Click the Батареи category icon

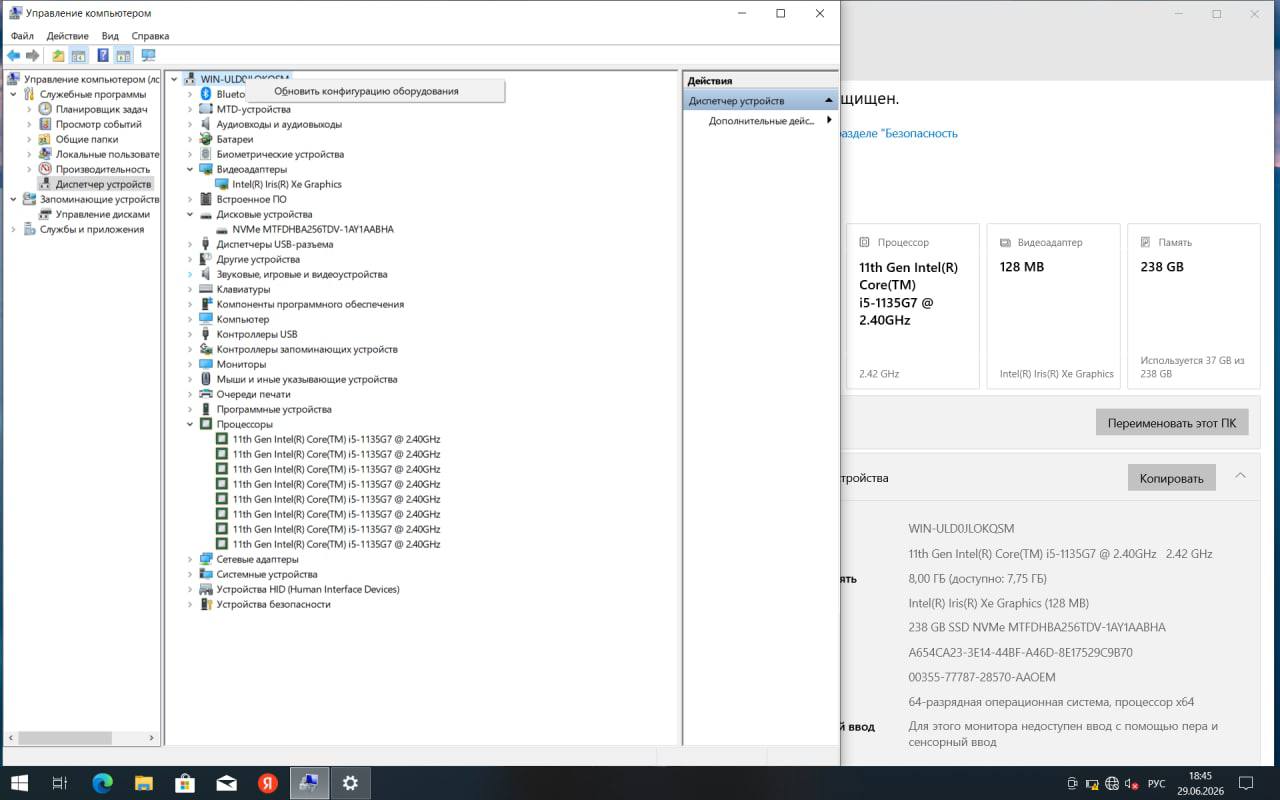pyautogui.click(x=206, y=139)
